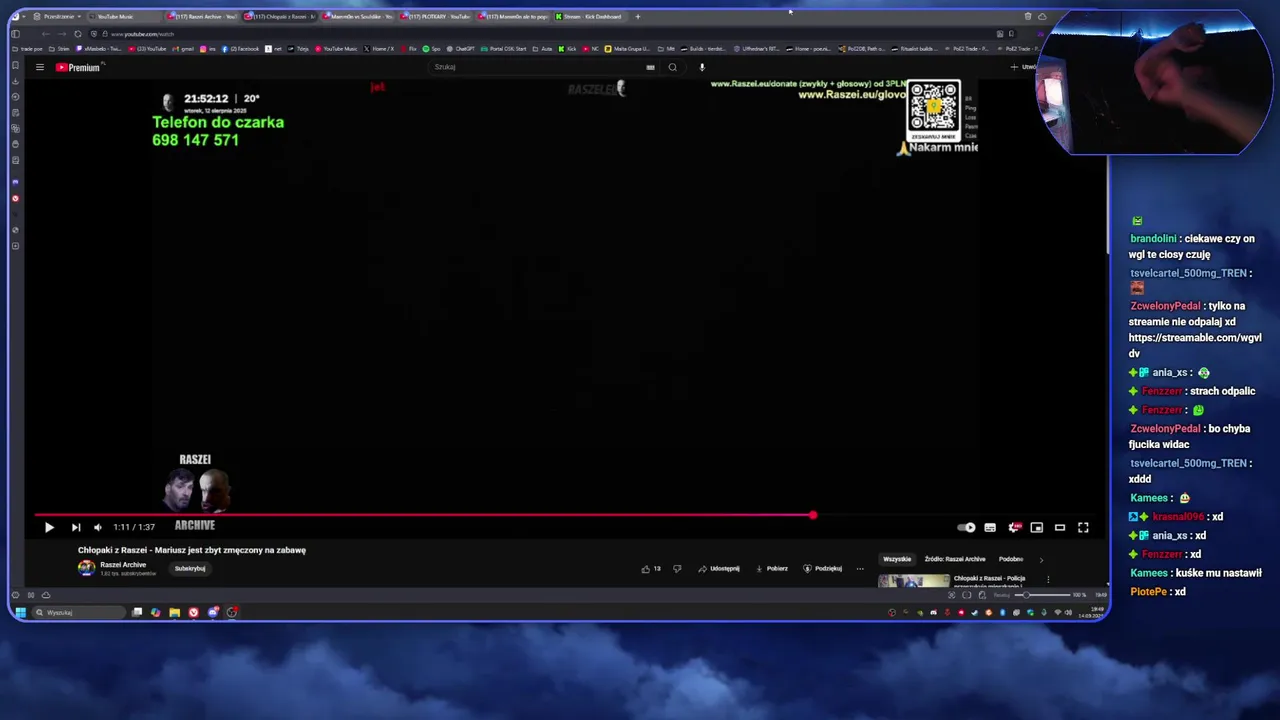
Task: Enter fullscreen mode
Action: click(1083, 527)
